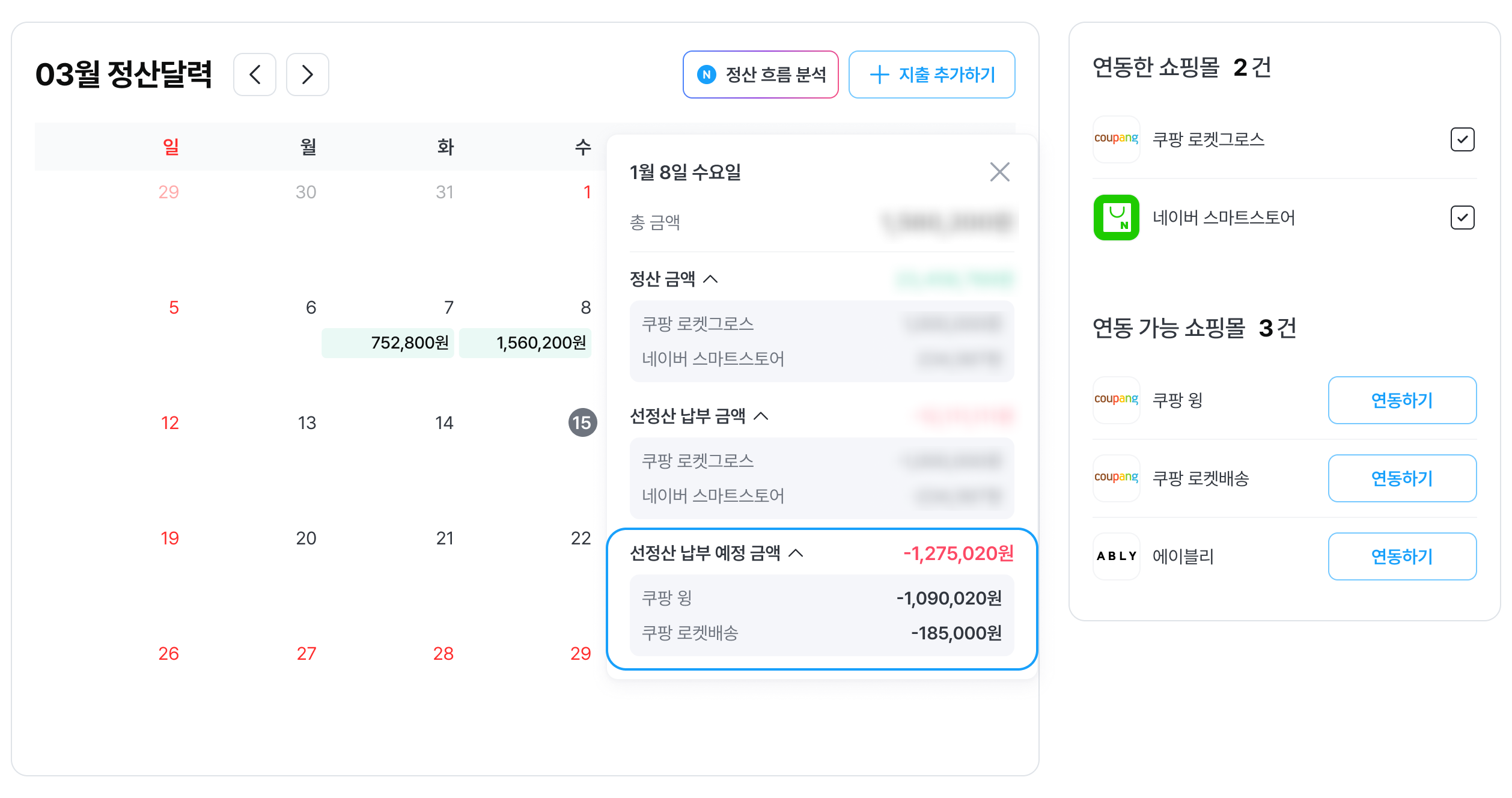Uncheck 쿠팡 로켓그로스 checkbox
This screenshot has height=798, width=1512.
(1462, 139)
